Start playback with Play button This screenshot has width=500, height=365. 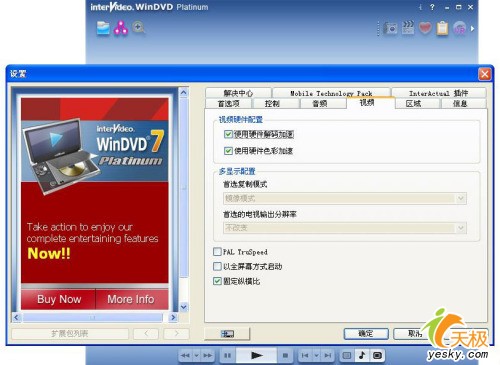coord(256,355)
